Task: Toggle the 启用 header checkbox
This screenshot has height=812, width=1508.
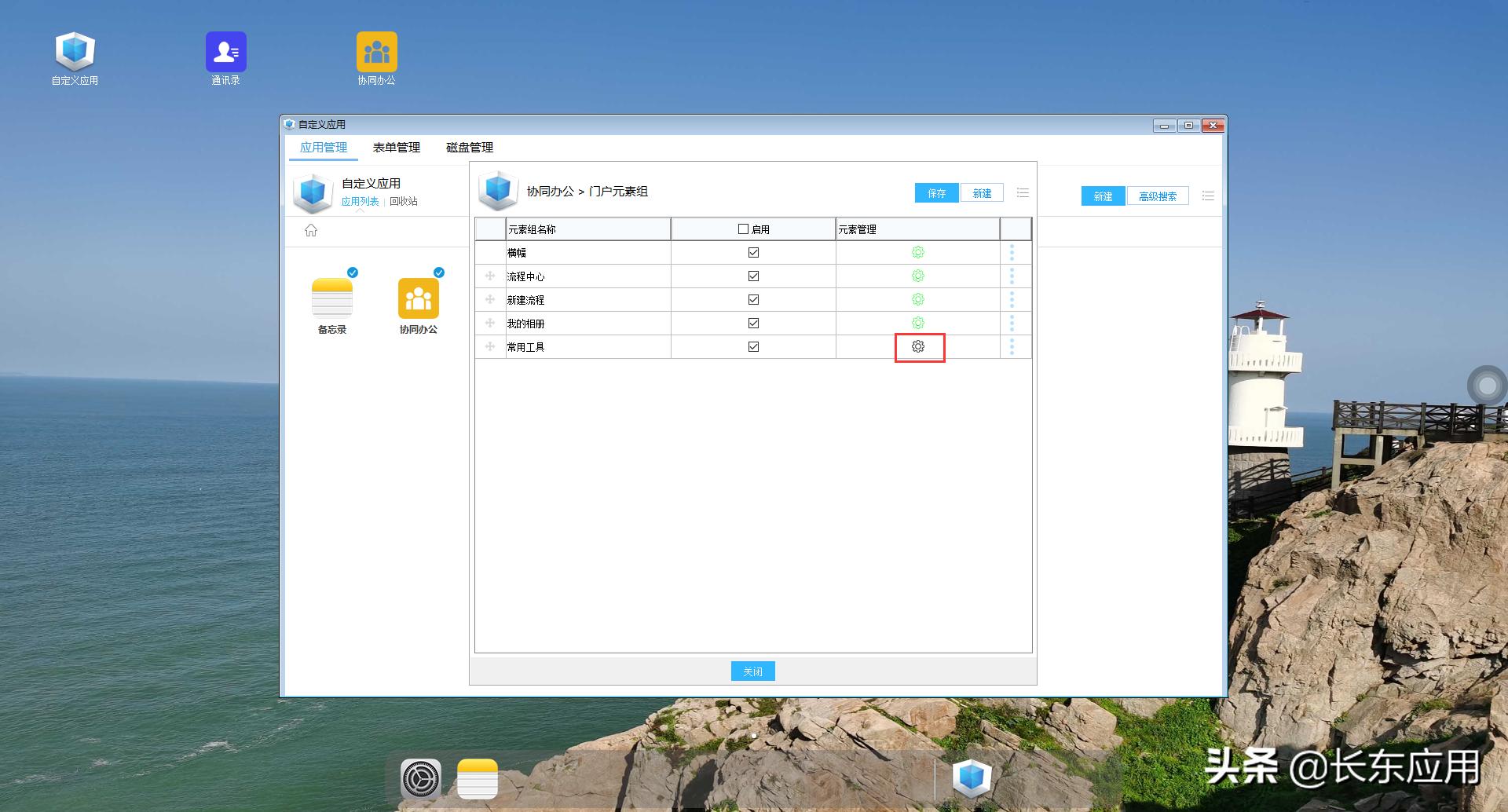Action: pos(742,229)
